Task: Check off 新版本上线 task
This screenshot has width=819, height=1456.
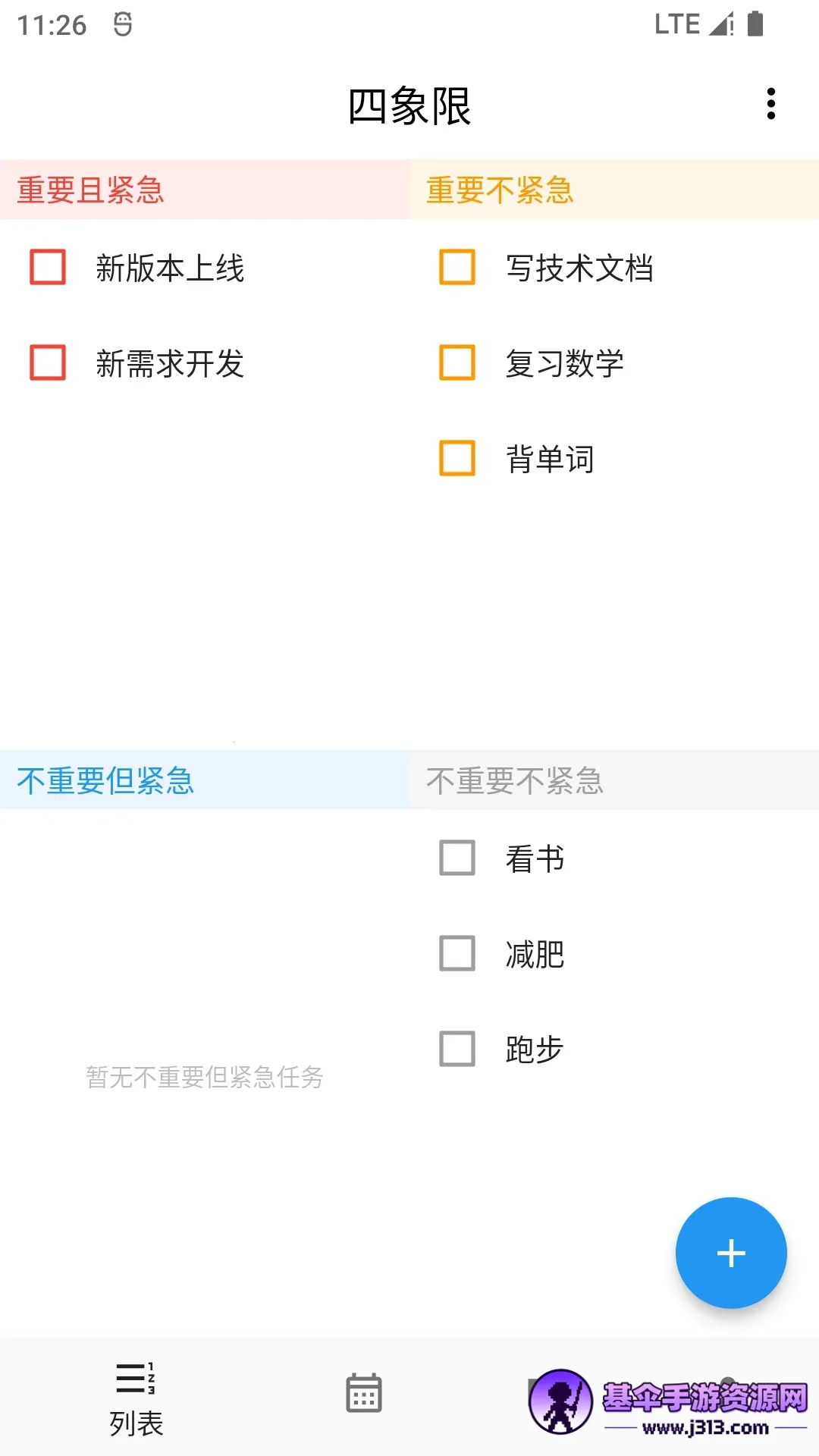Action: tap(48, 267)
